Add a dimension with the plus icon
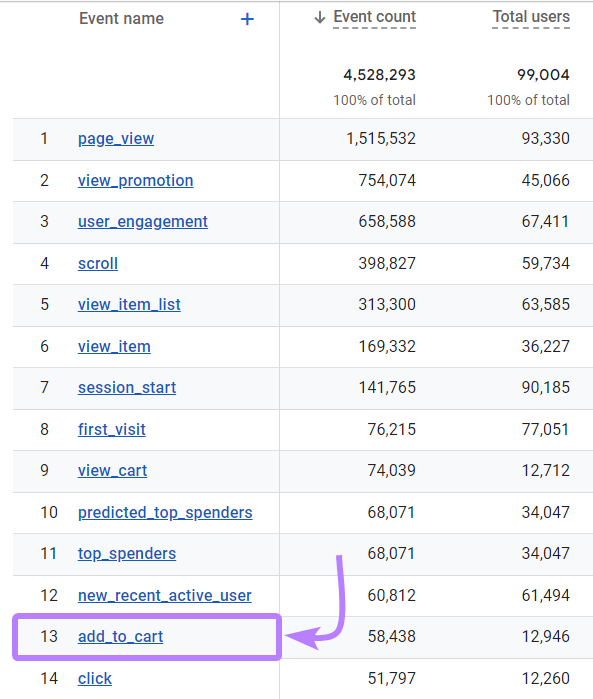Screen dimensions: 593x699 tap(247, 19)
